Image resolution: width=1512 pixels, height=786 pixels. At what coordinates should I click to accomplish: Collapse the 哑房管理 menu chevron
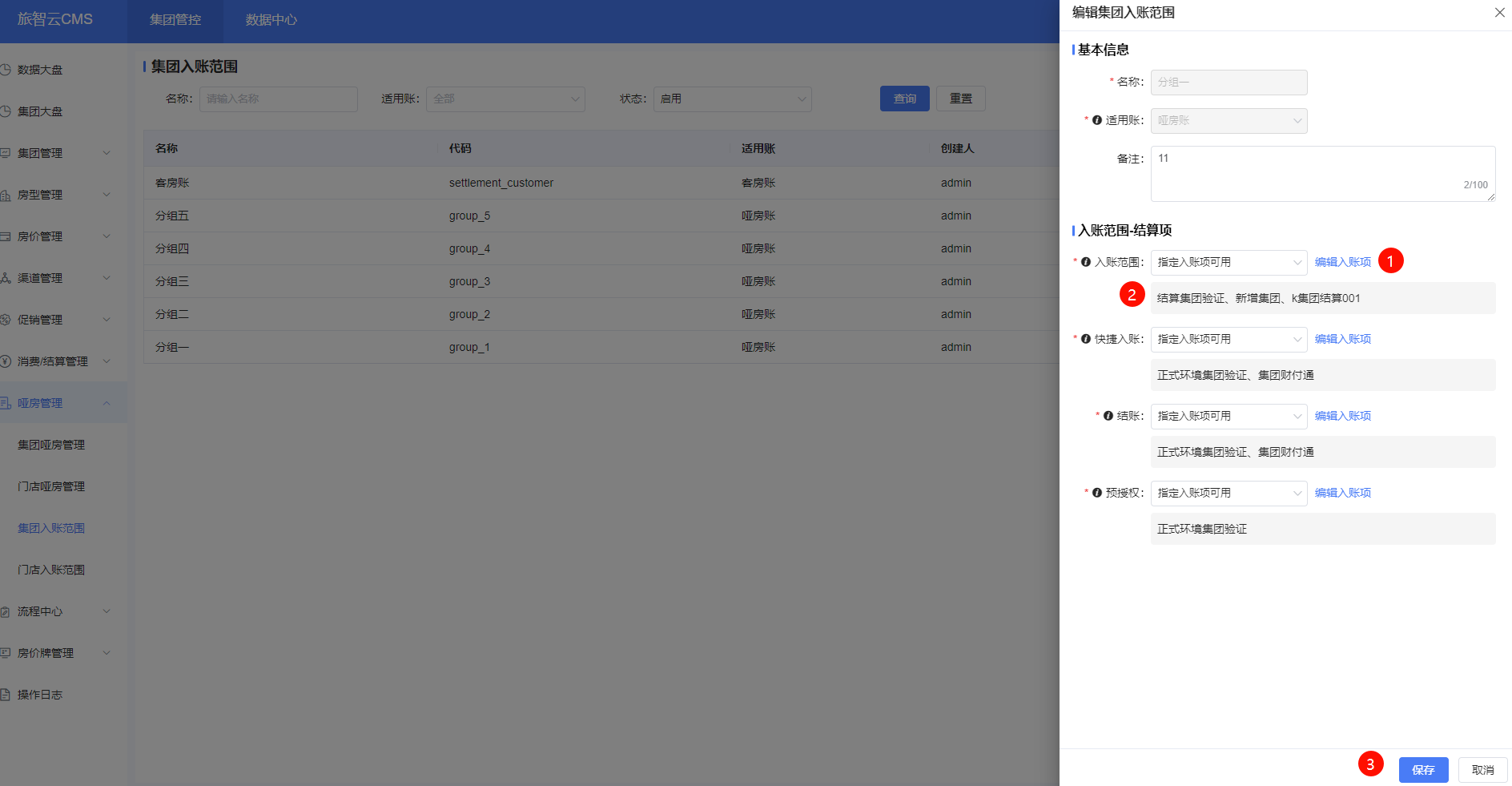pyautogui.click(x=107, y=403)
